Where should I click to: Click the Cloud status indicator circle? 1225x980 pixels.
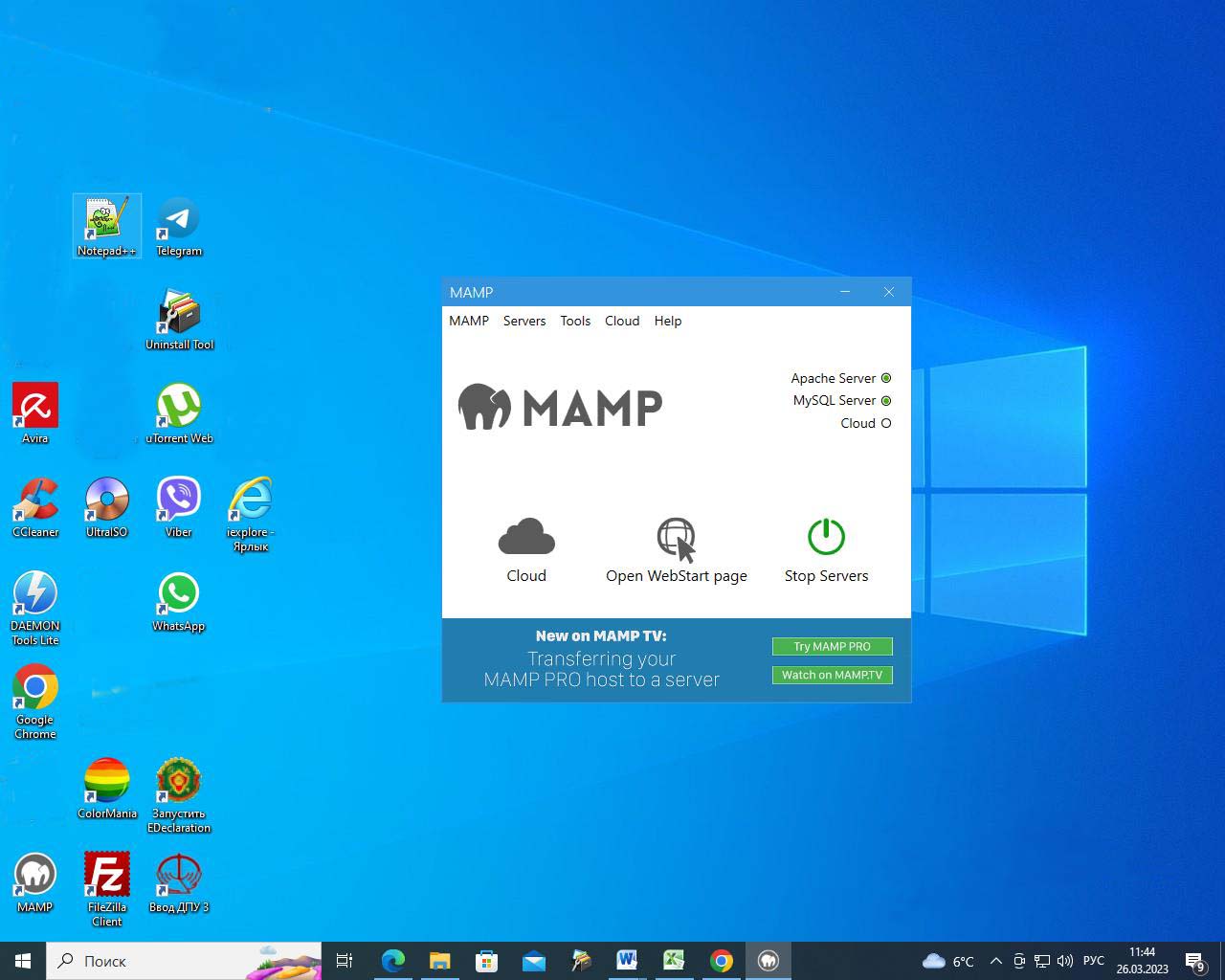coord(886,423)
